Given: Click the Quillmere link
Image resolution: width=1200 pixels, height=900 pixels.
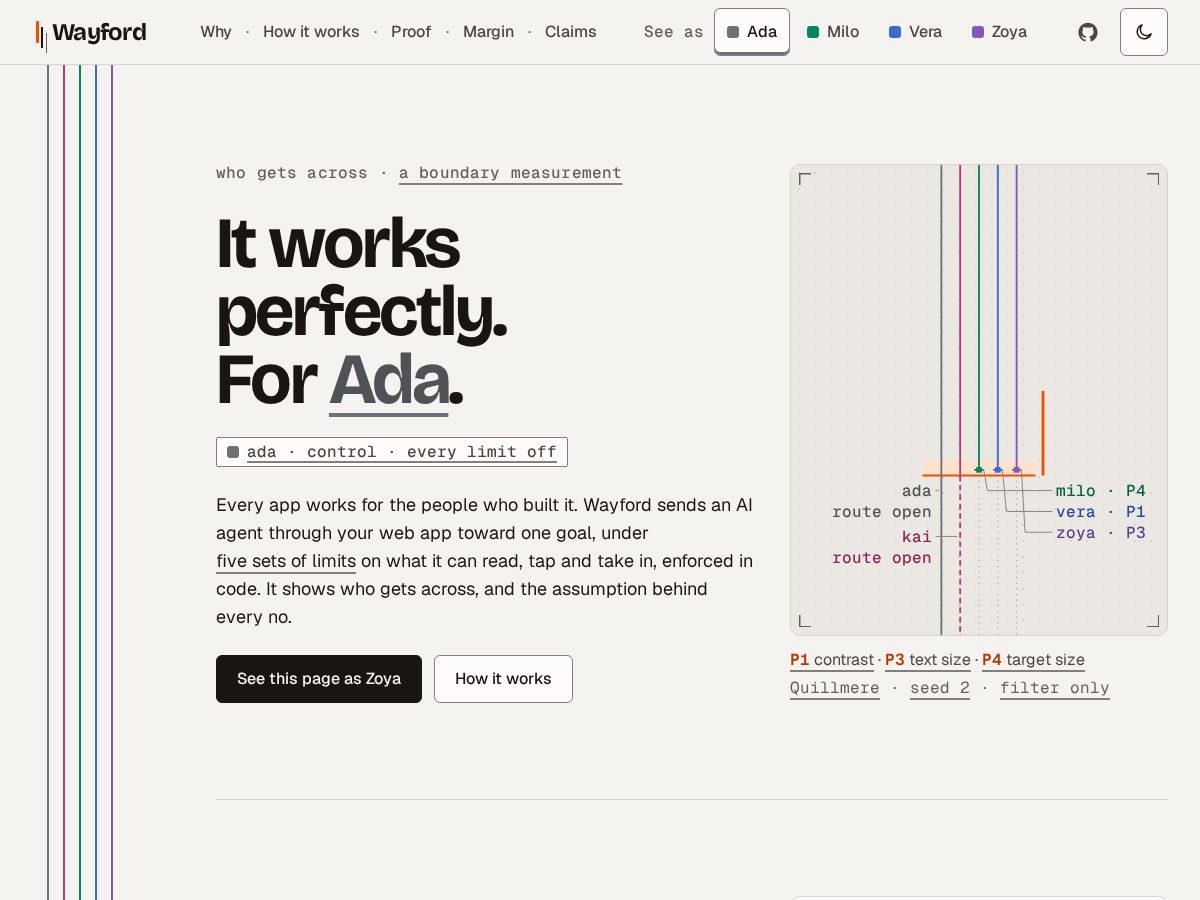Looking at the screenshot, I should click(835, 688).
